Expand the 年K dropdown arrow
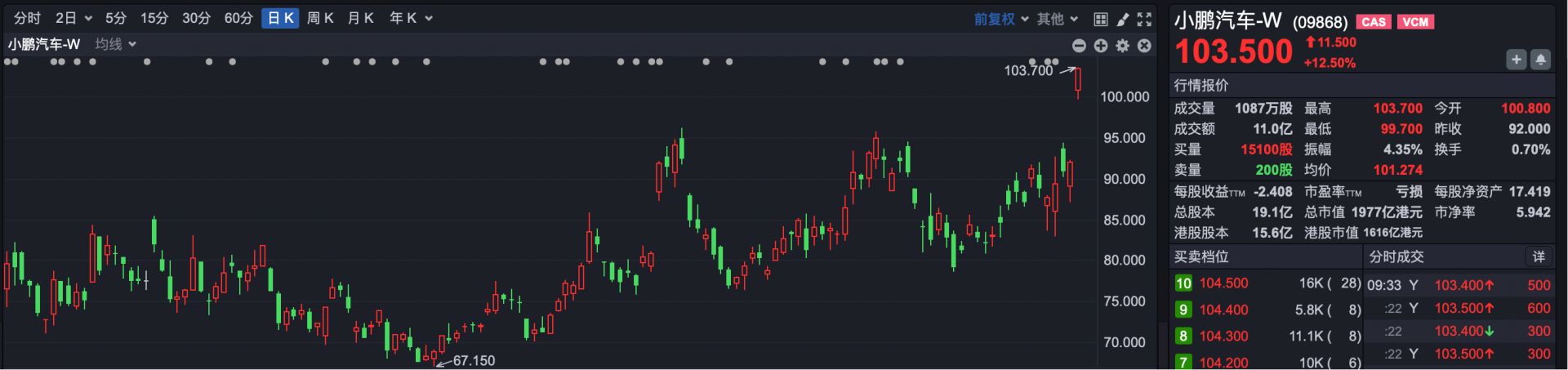Viewport: 1568px width, 370px height. (429, 18)
